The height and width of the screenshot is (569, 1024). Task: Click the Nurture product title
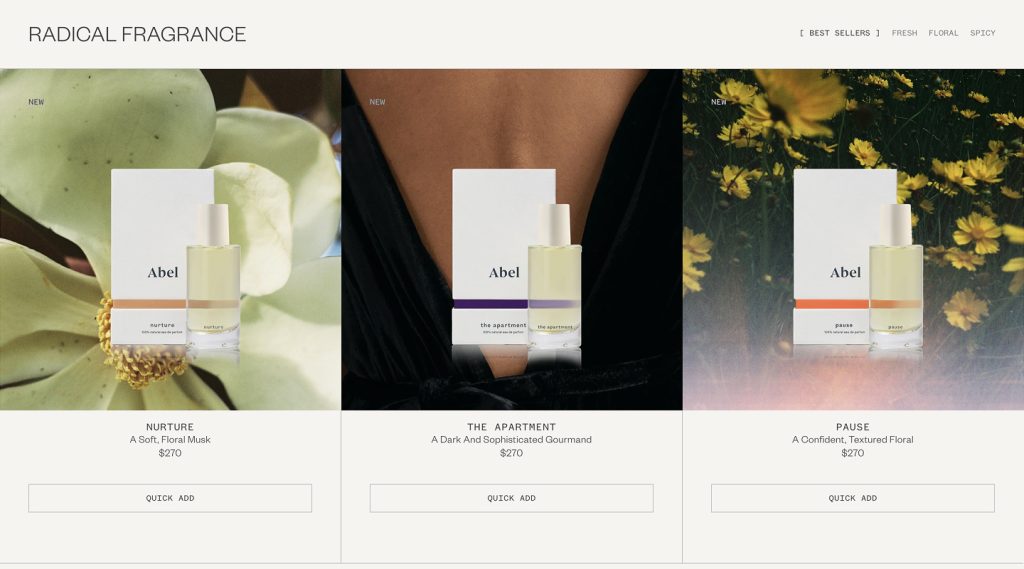point(170,427)
